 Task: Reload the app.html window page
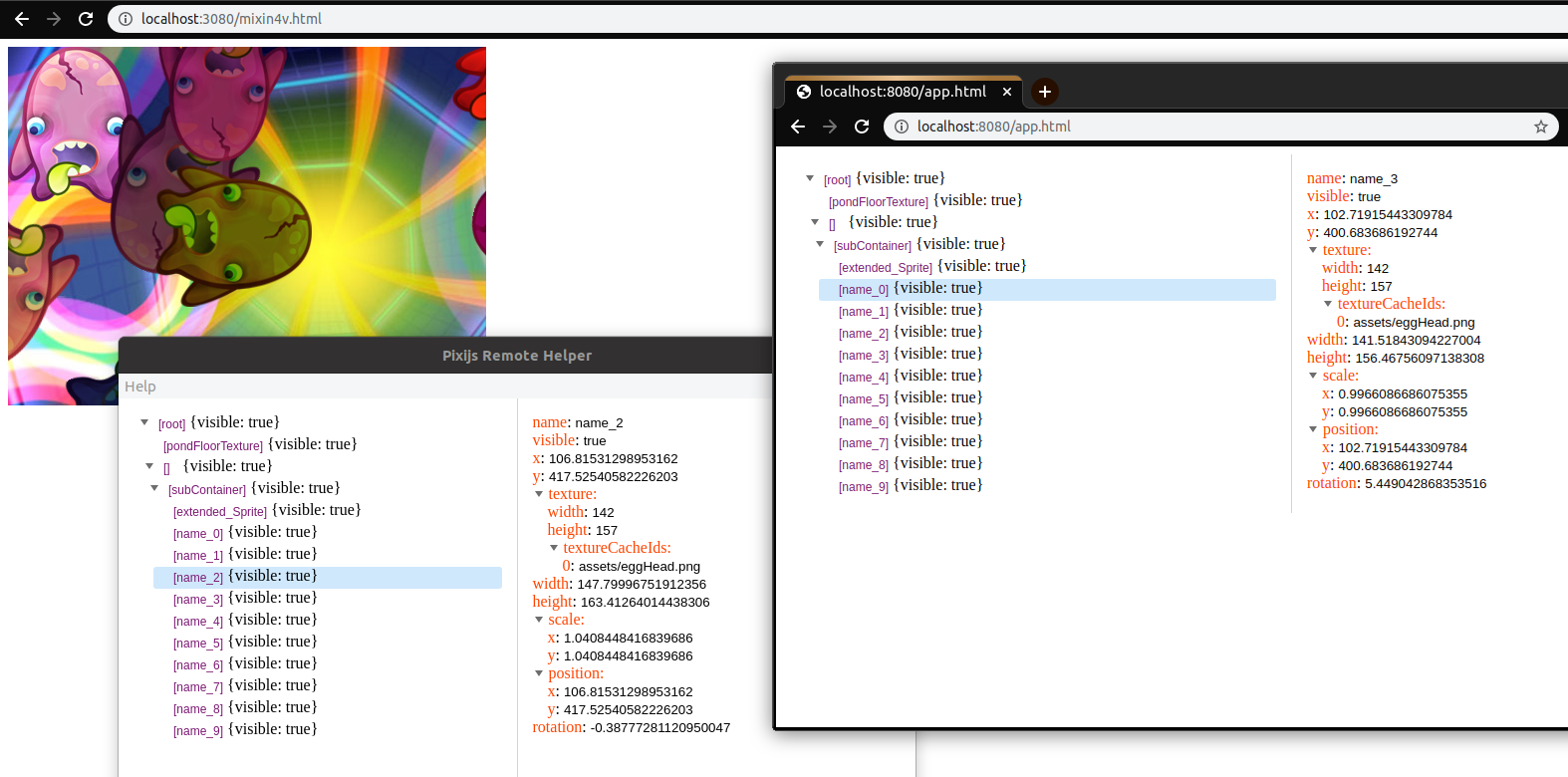coord(862,127)
